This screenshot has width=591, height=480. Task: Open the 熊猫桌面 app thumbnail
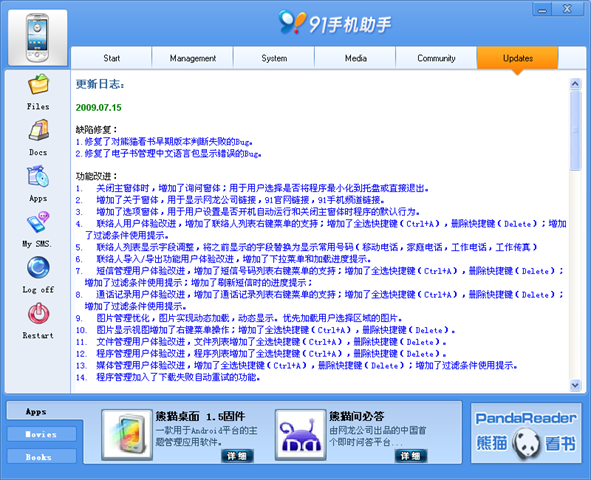point(127,435)
